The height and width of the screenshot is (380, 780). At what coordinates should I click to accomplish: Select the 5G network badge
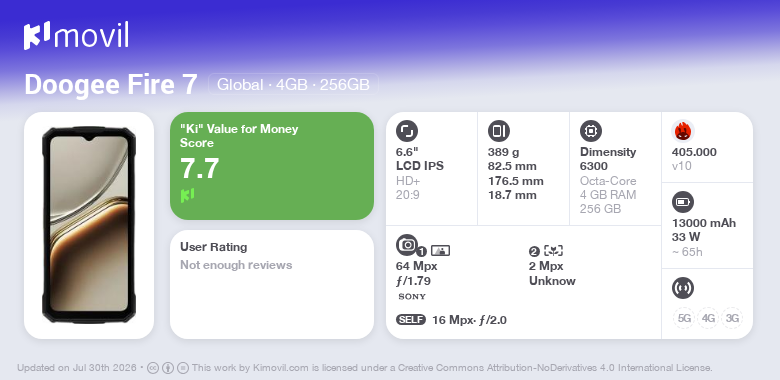(684, 318)
